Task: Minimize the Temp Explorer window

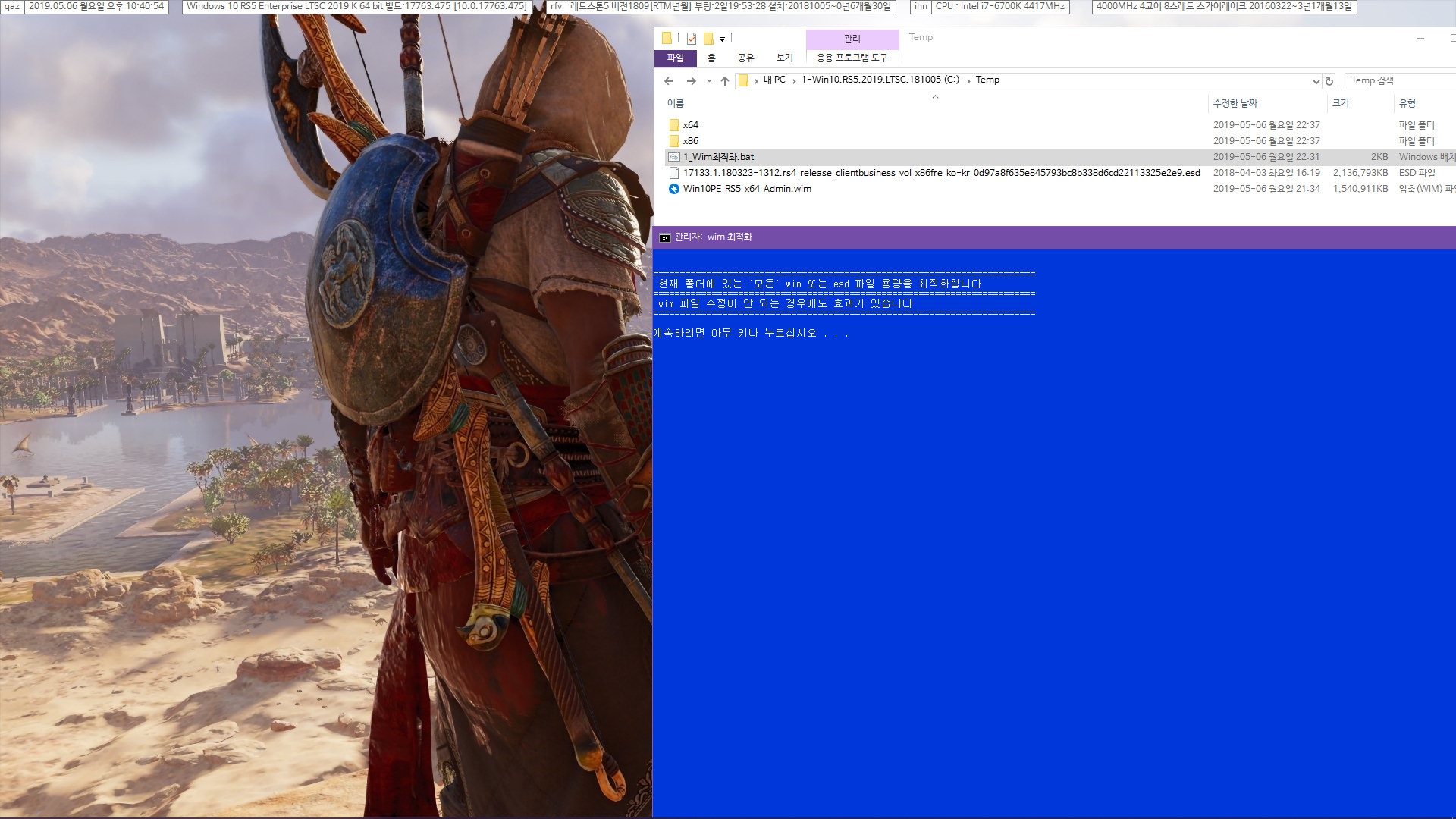Action: (x=1420, y=38)
